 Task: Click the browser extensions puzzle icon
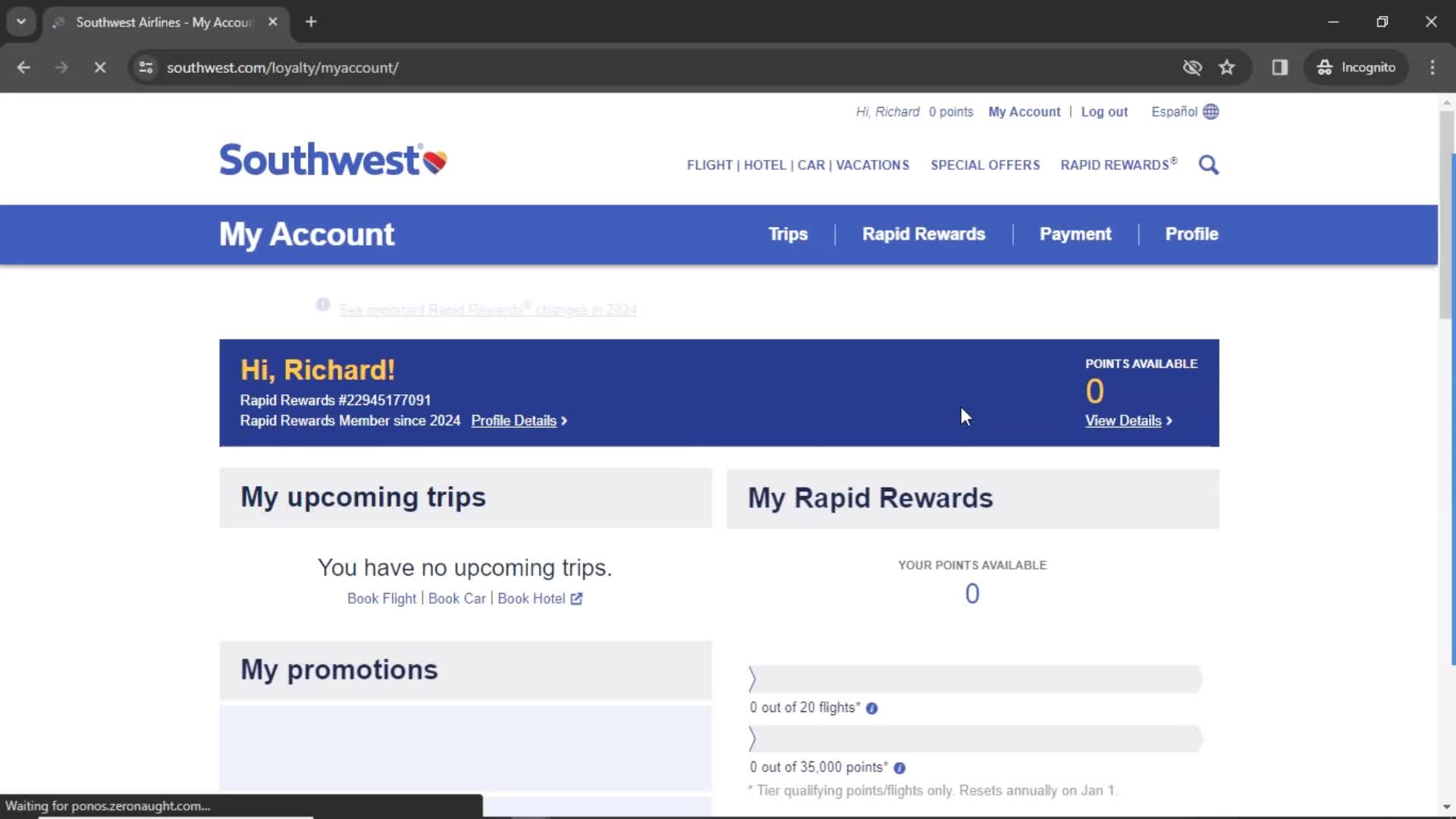pos(1280,67)
